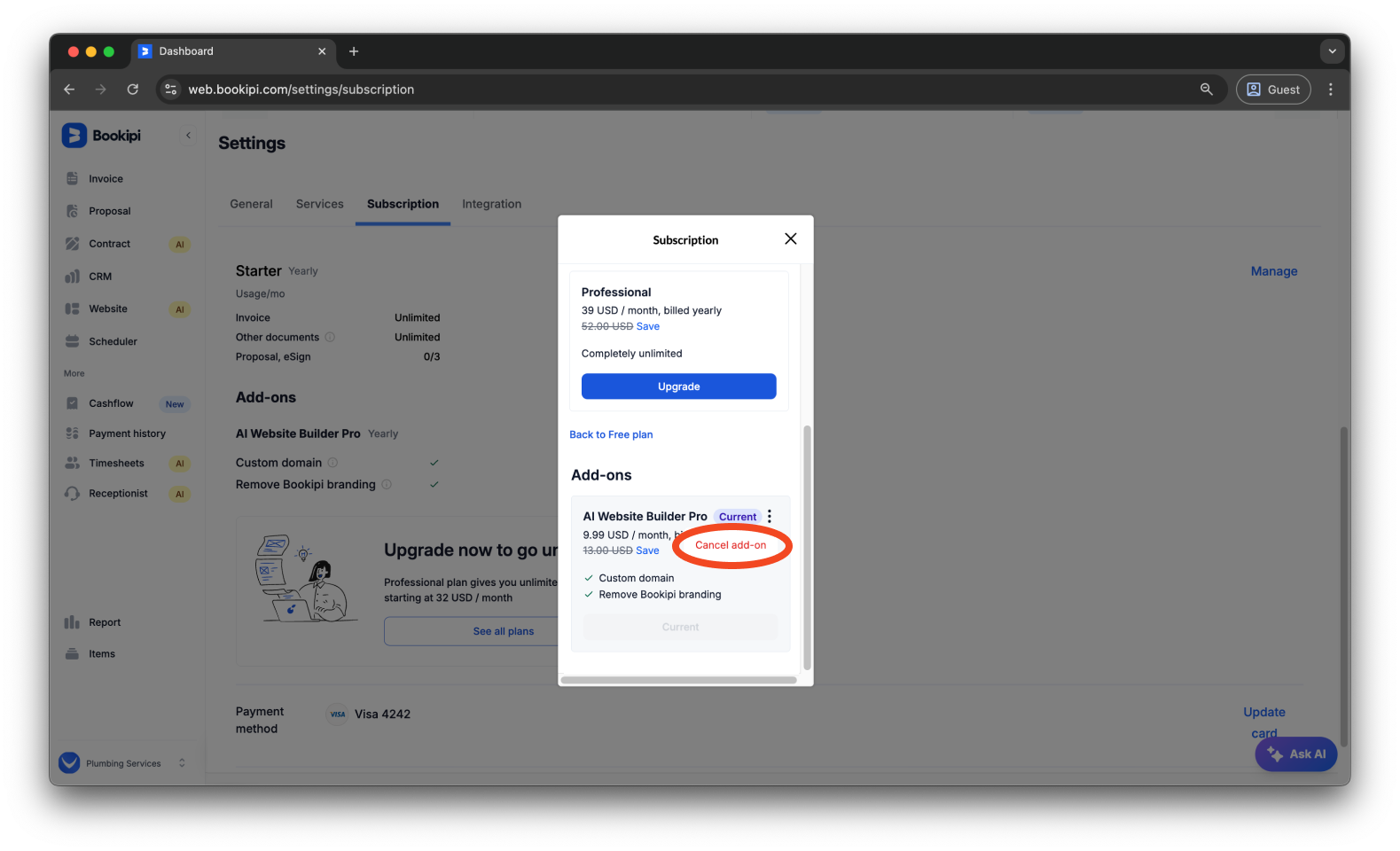Click the site information icon in address bar
The height and width of the screenshot is (851, 1400).
[x=171, y=90]
